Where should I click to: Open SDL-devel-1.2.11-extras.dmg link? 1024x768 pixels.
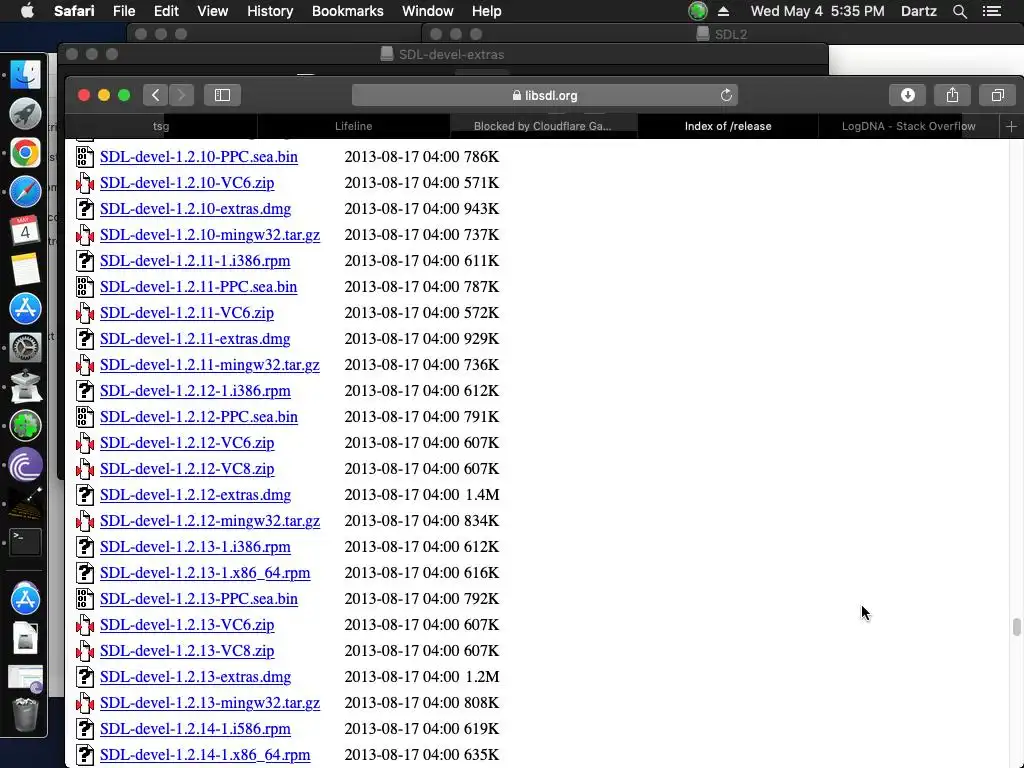click(195, 339)
